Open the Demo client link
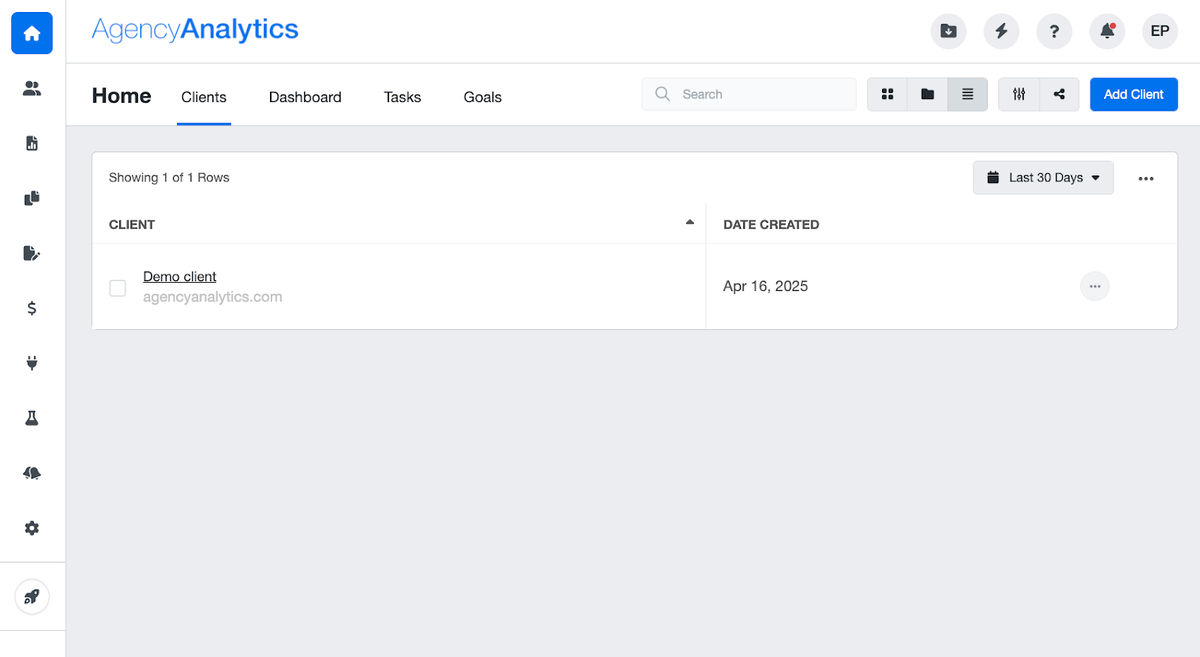The height and width of the screenshot is (657, 1200). tap(180, 276)
